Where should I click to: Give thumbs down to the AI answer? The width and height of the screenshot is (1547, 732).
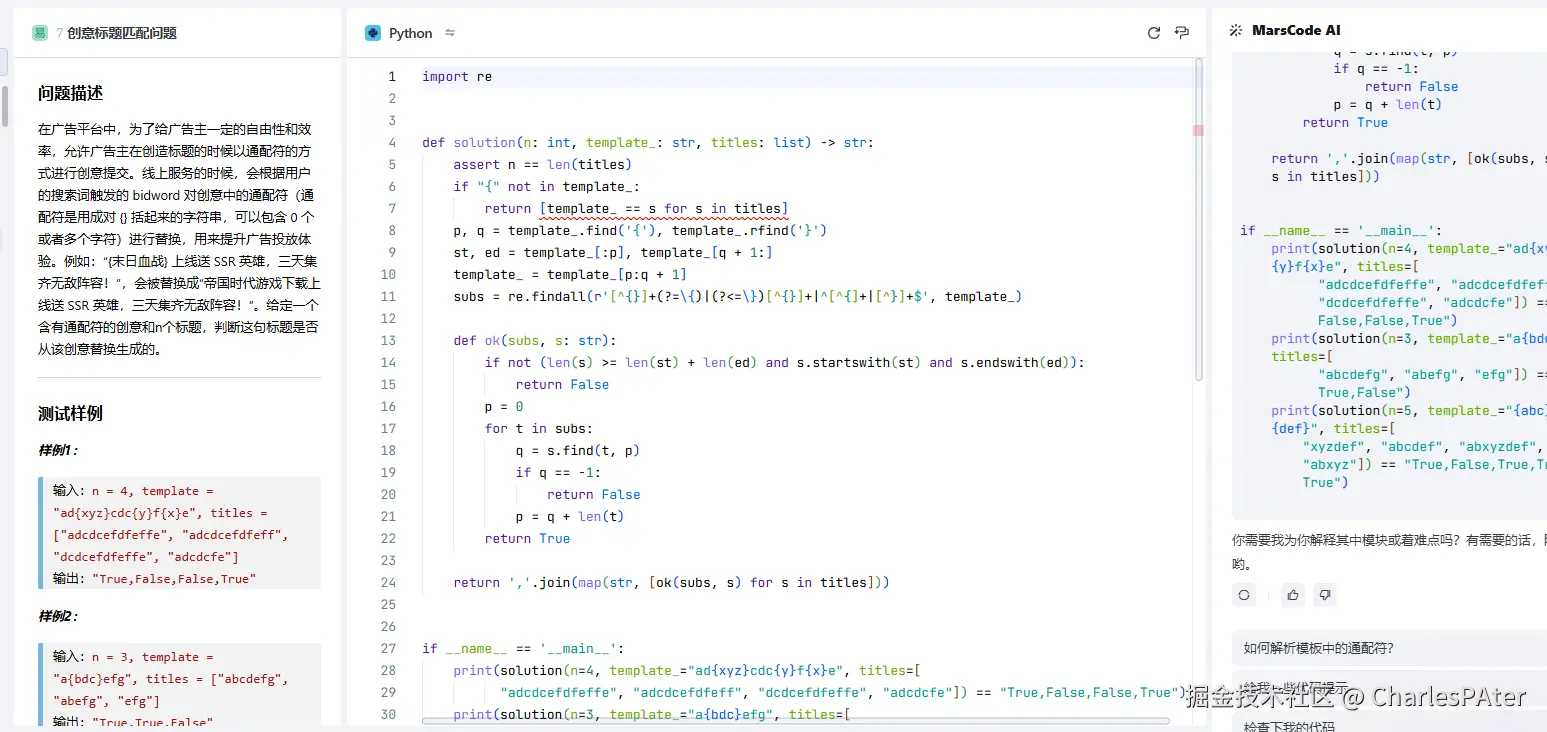[x=1324, y=595]
